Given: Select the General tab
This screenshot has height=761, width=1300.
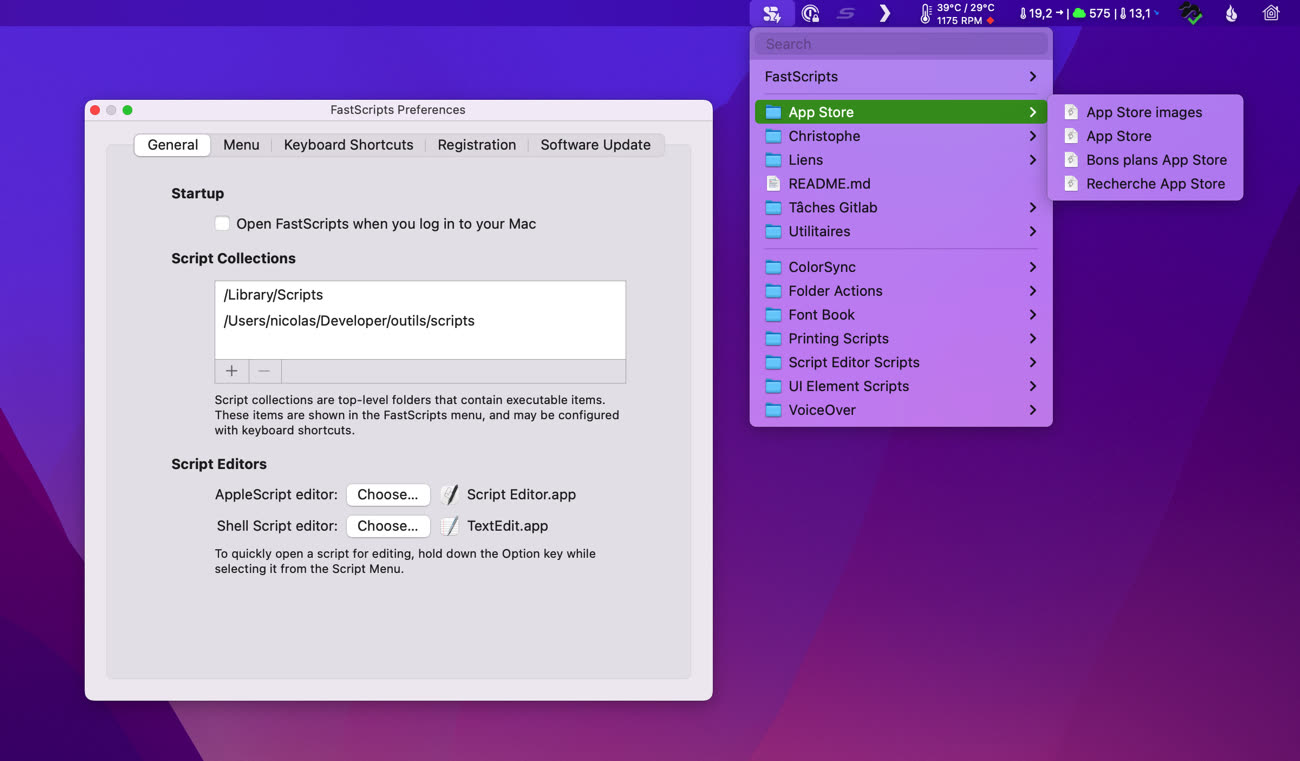Looking at the screenshot, I should click(172, 145).
